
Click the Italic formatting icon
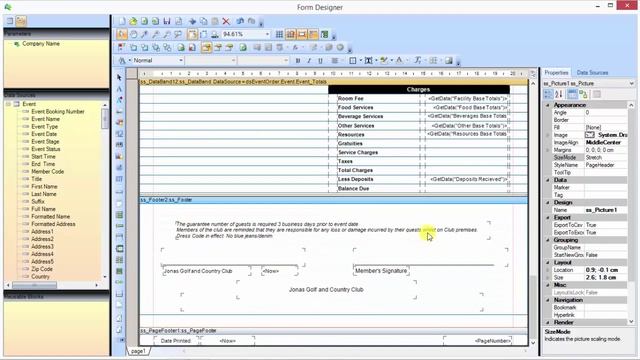(309, 60)
